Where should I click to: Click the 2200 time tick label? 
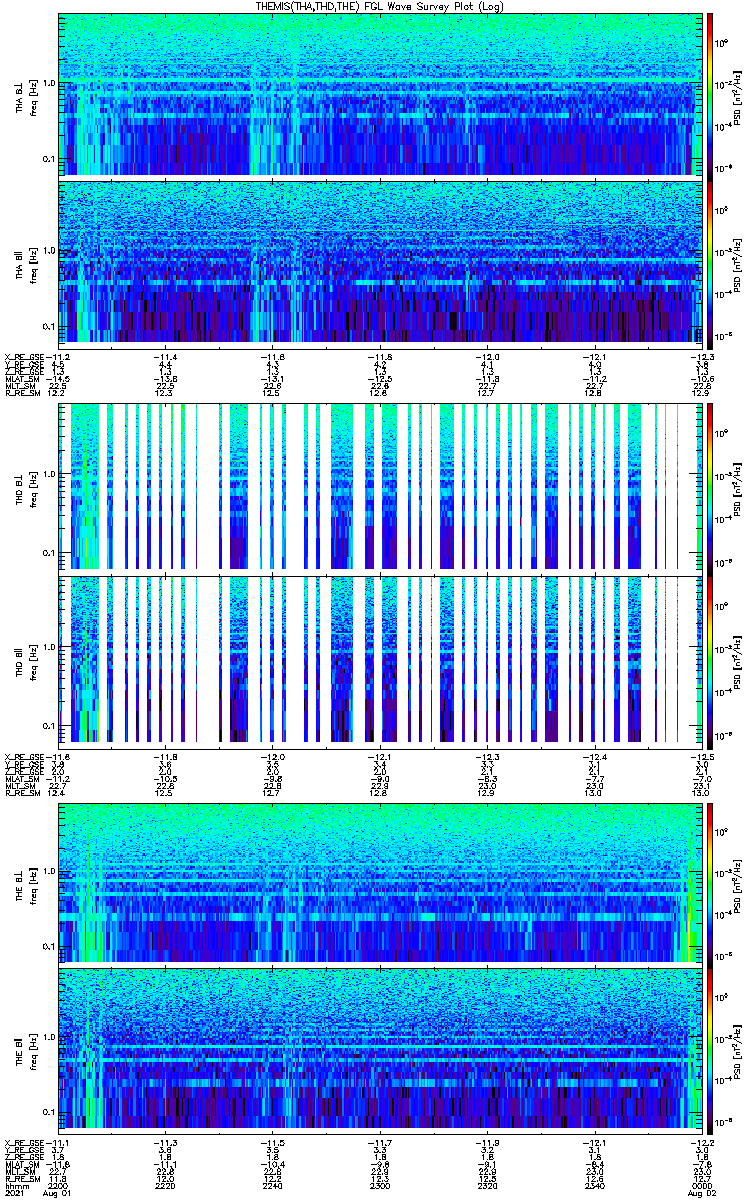tap(59, 1187)
